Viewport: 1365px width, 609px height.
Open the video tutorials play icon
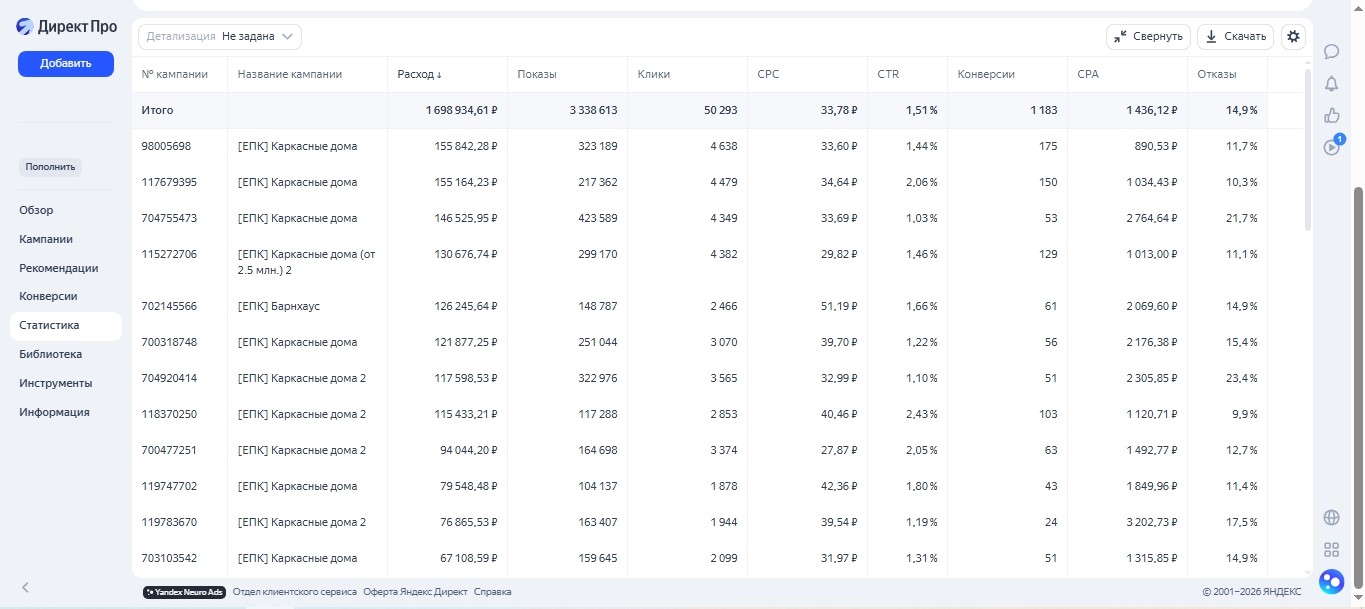click(x=1331, y=146)
